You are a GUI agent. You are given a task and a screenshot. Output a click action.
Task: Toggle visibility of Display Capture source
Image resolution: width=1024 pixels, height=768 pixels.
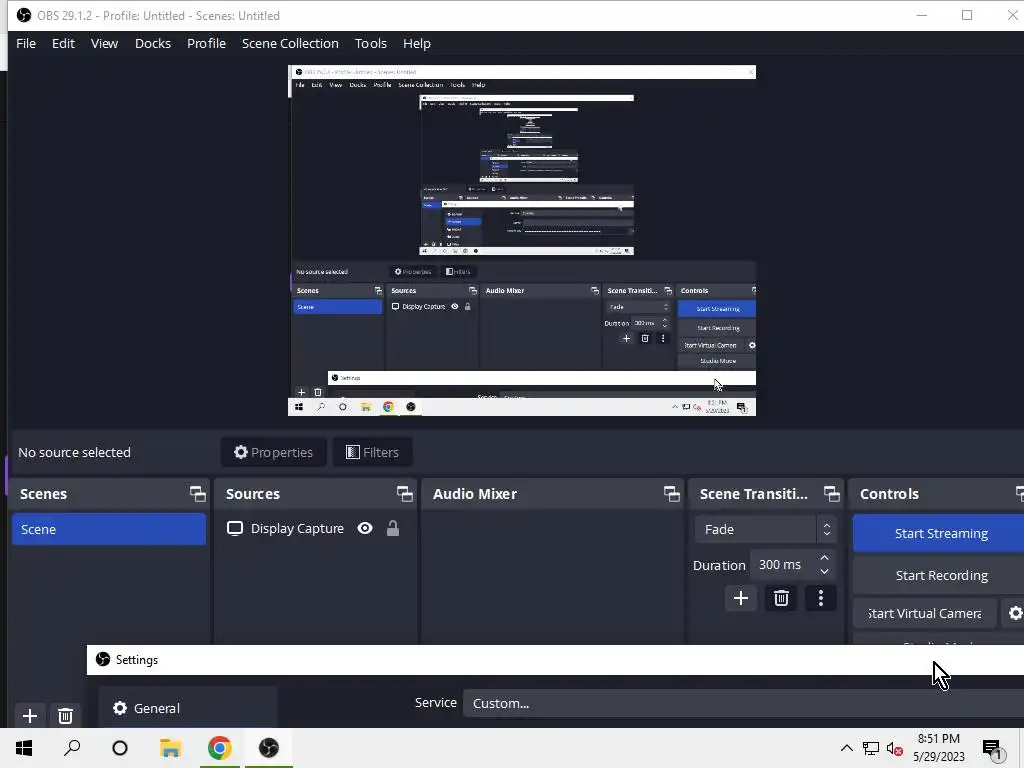[x=365, y=528]
